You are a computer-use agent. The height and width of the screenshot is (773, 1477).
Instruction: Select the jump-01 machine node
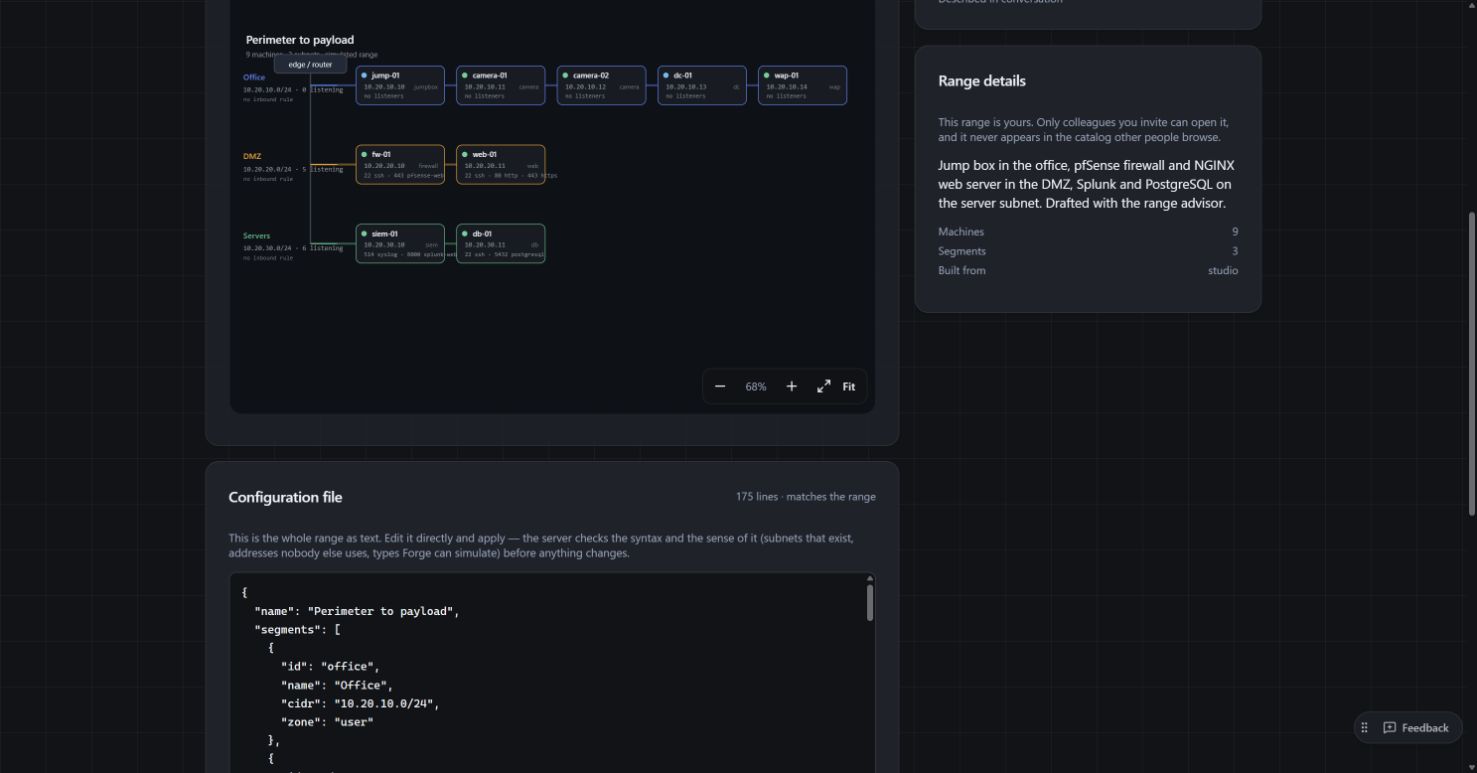pyautogui.click(x=400, y=86)
